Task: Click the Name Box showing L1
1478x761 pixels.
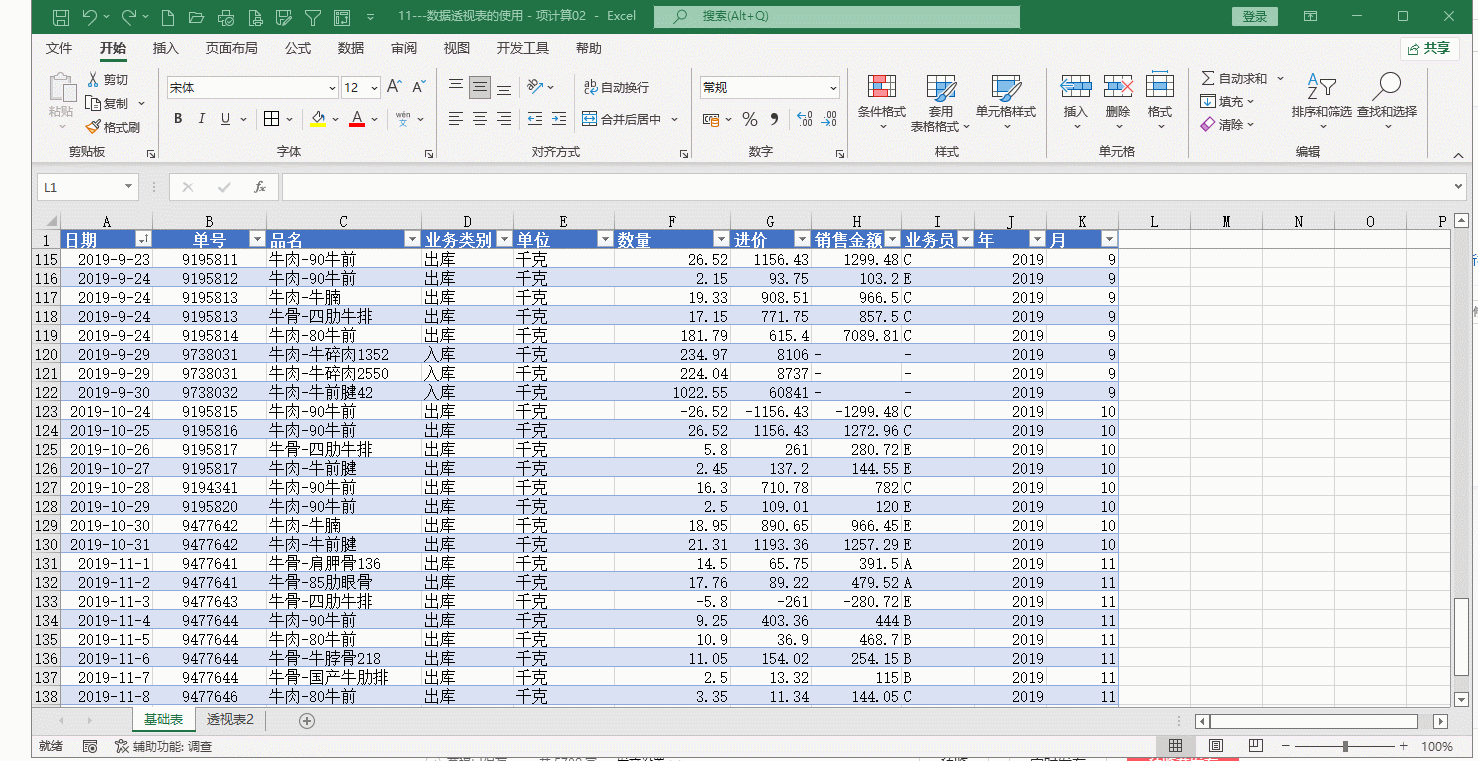Action: [x=88, y=187]
